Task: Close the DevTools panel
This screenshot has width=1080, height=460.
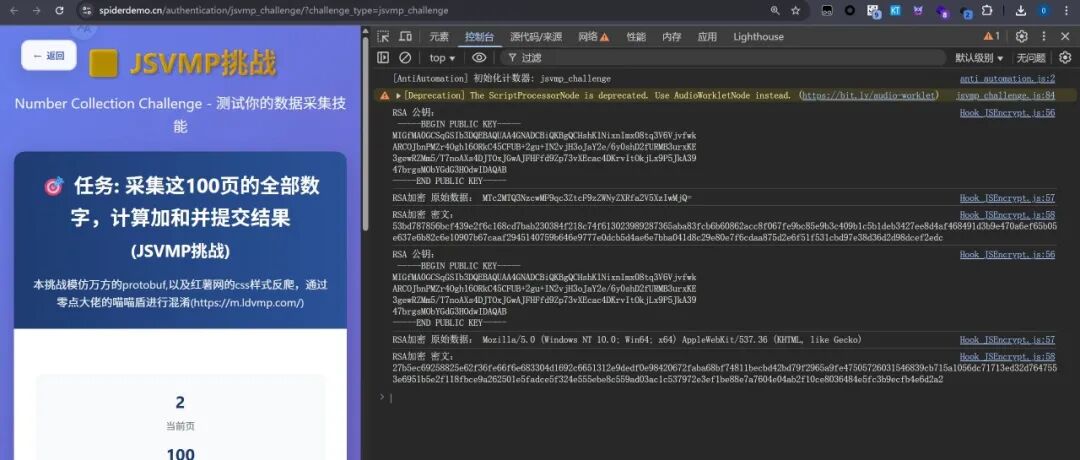Action: (x=1065, y=36)
